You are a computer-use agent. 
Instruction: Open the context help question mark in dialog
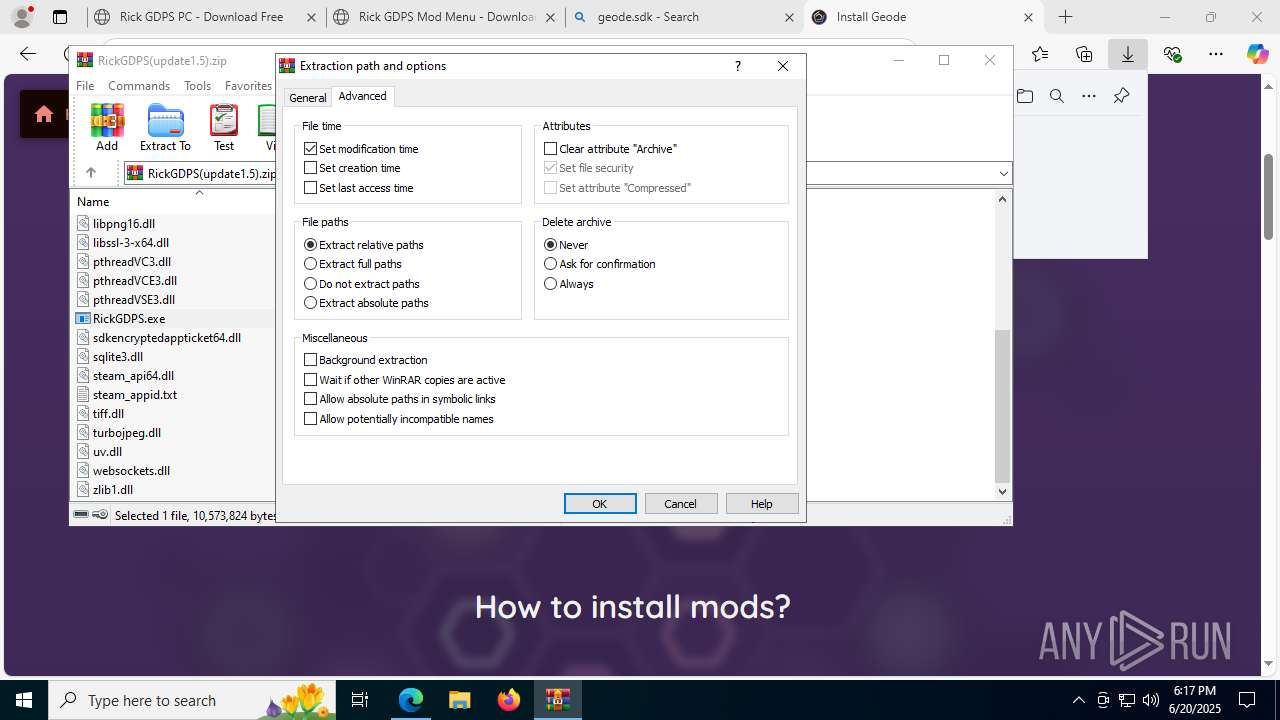point(738,66)
